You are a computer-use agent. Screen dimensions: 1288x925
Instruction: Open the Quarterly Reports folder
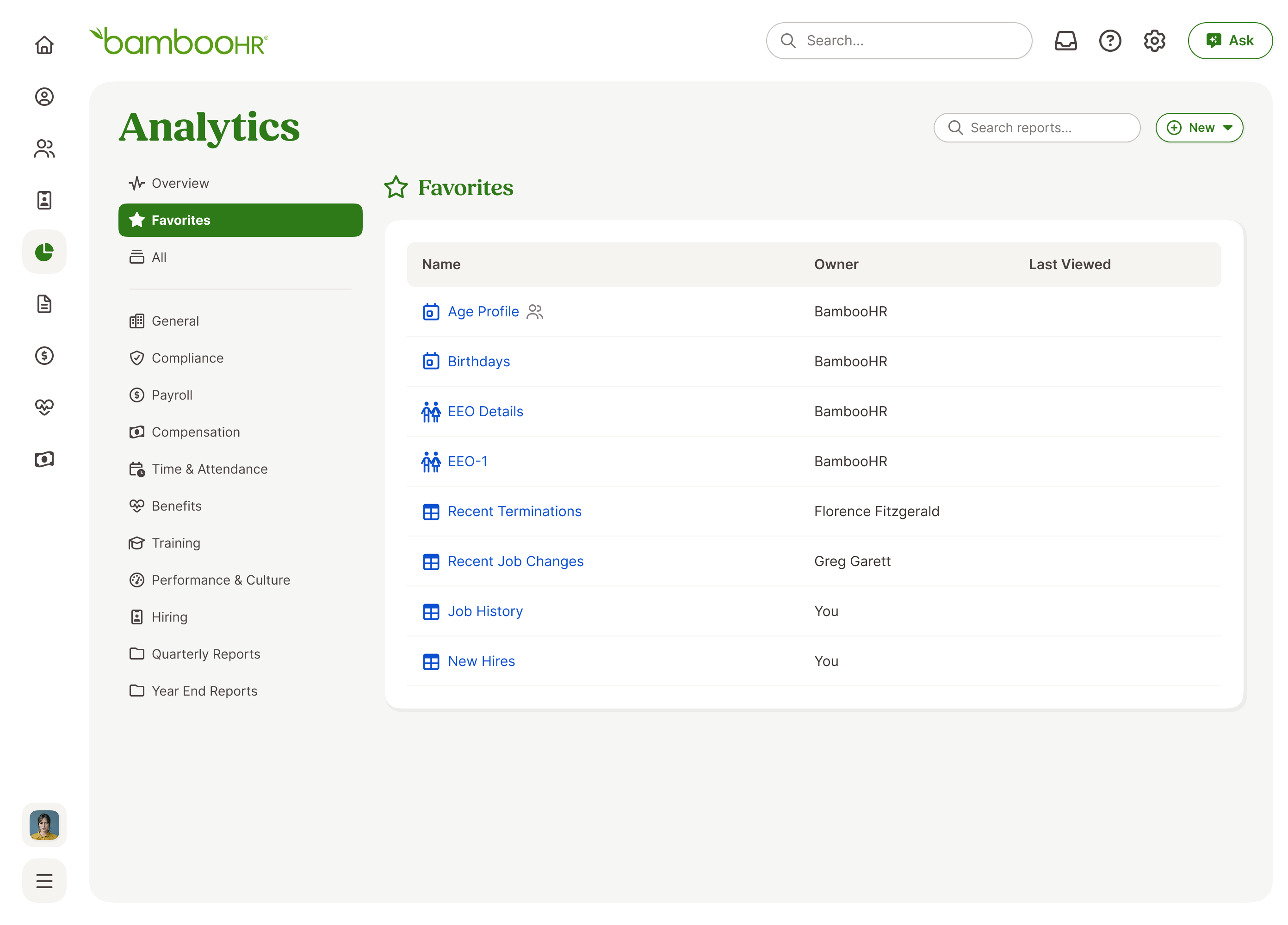(x=240, y=654)
